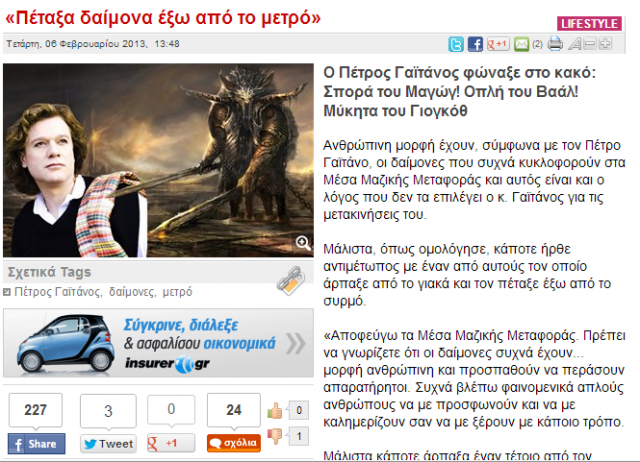
Task: Vote thumbs down on the article
Action: pyautogui.click(x=275, y=436)
